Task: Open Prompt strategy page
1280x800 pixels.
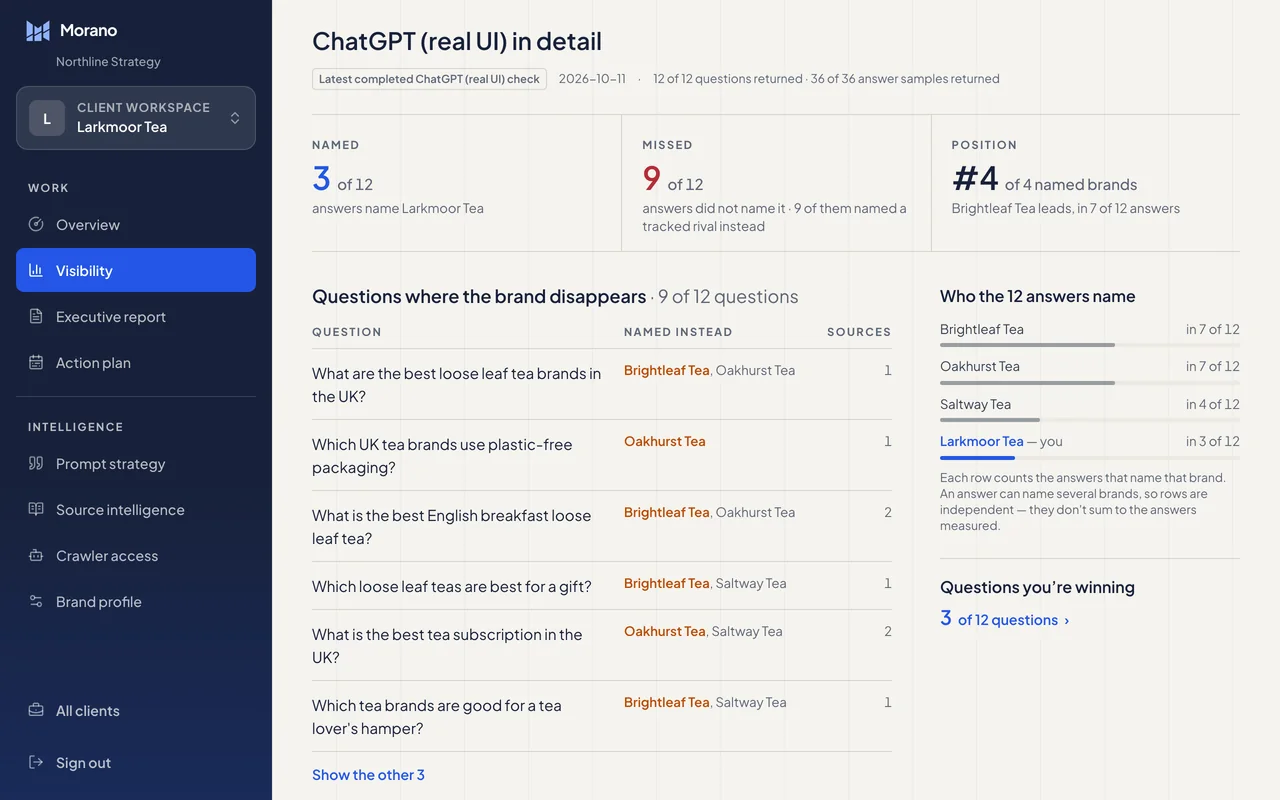Action: pos(136,463)
